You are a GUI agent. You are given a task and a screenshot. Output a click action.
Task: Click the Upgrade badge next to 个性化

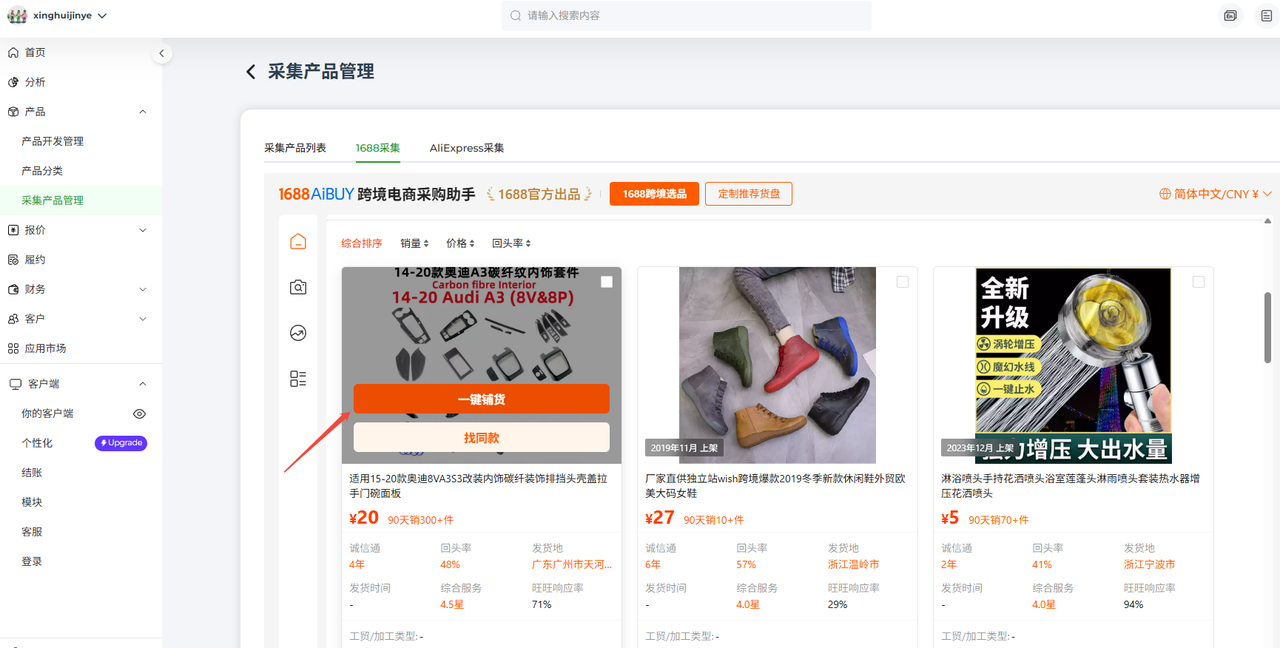(121, 443)
